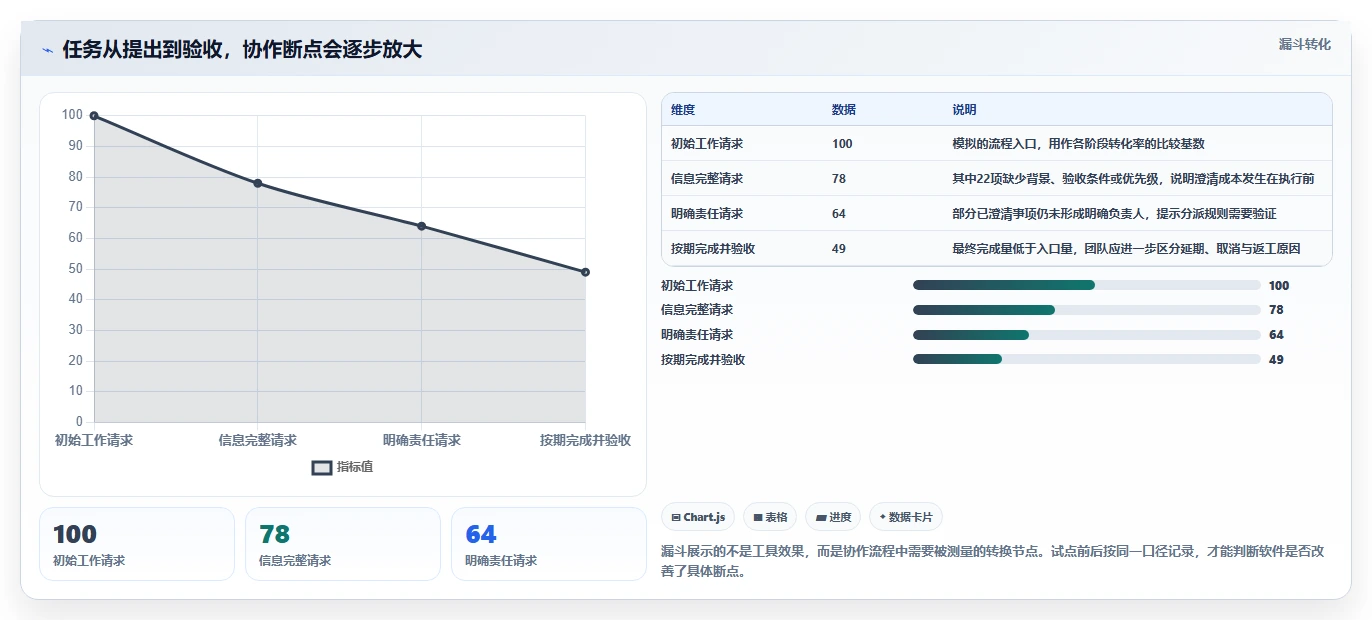Click the 指标值 legend label

tap(355, 467)
